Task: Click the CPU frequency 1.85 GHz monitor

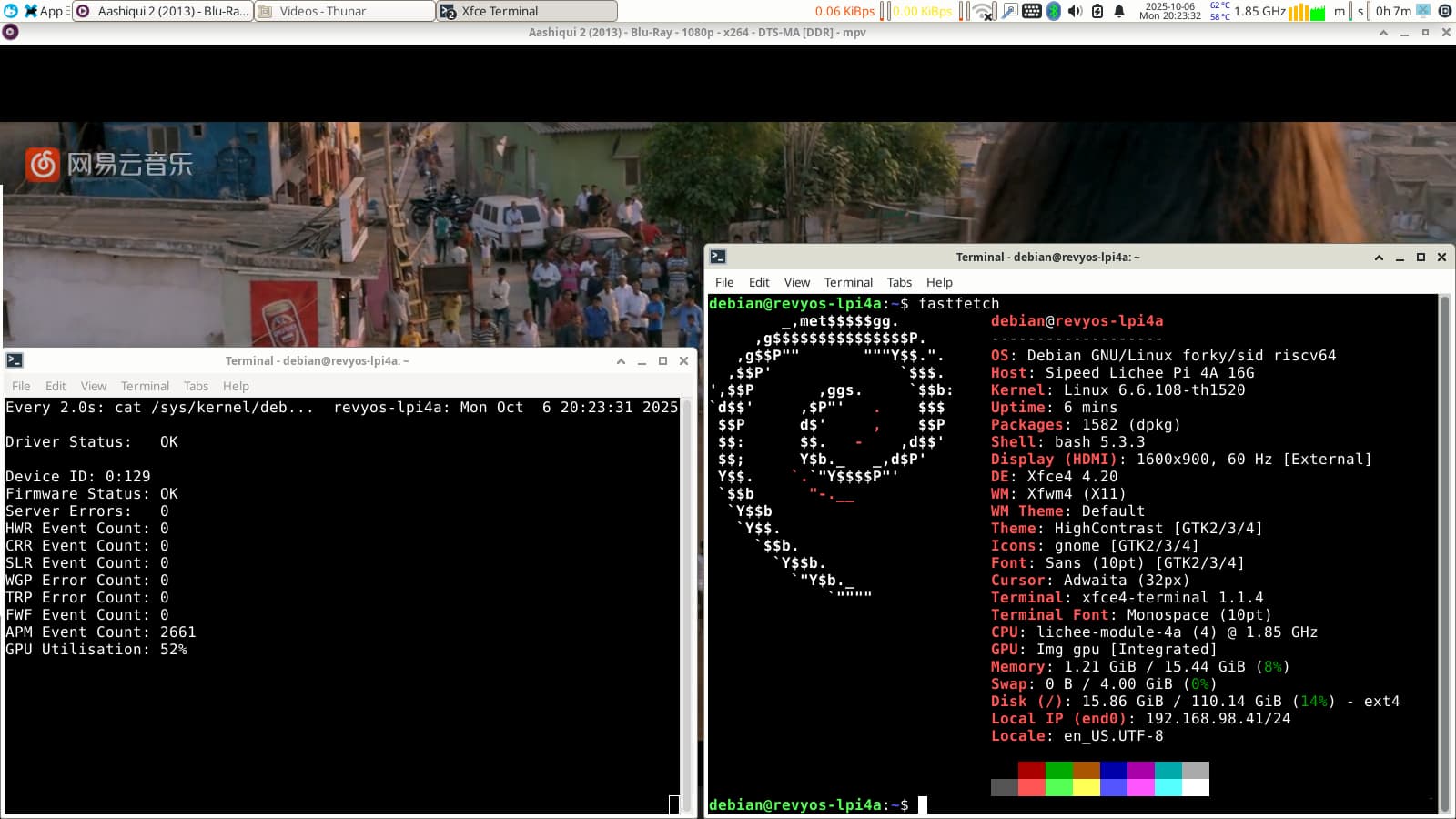Action: tap(1259, 11)
